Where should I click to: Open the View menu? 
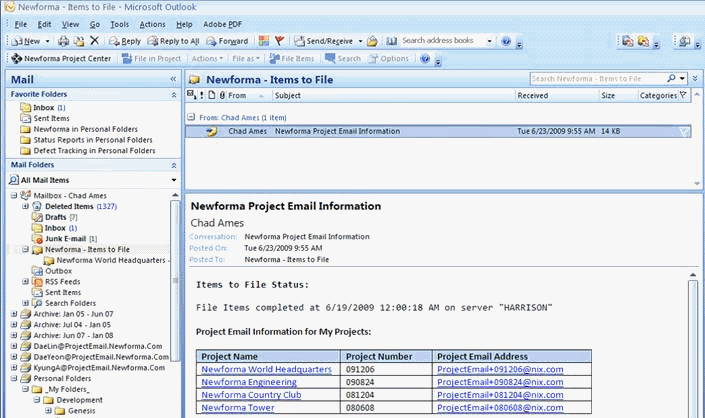click(71, 24)
